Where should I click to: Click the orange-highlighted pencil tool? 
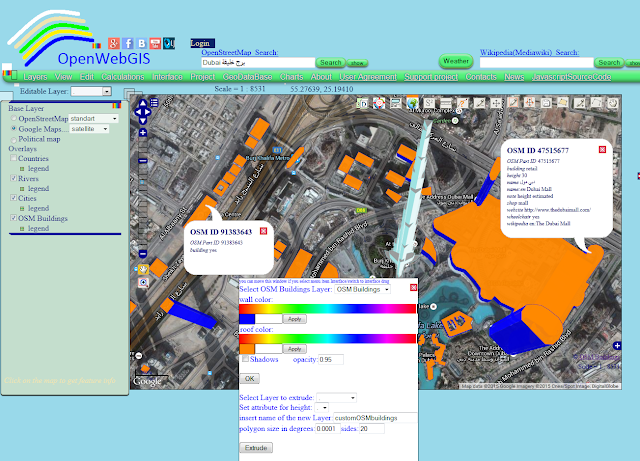pos(513,102)
